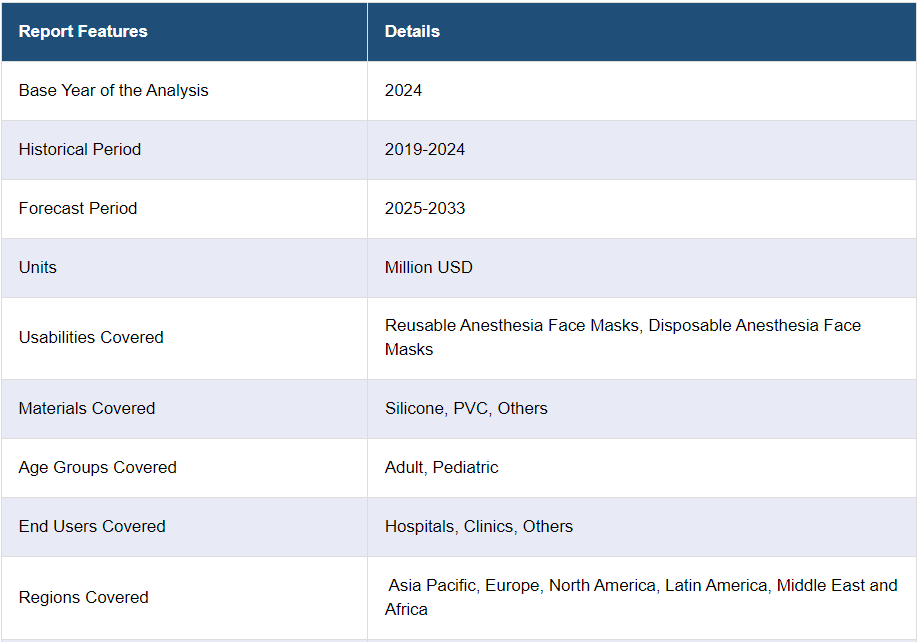919x642 pixels.
Task: Click the Asia Pacific, Europe regions text
Action: 464,585
